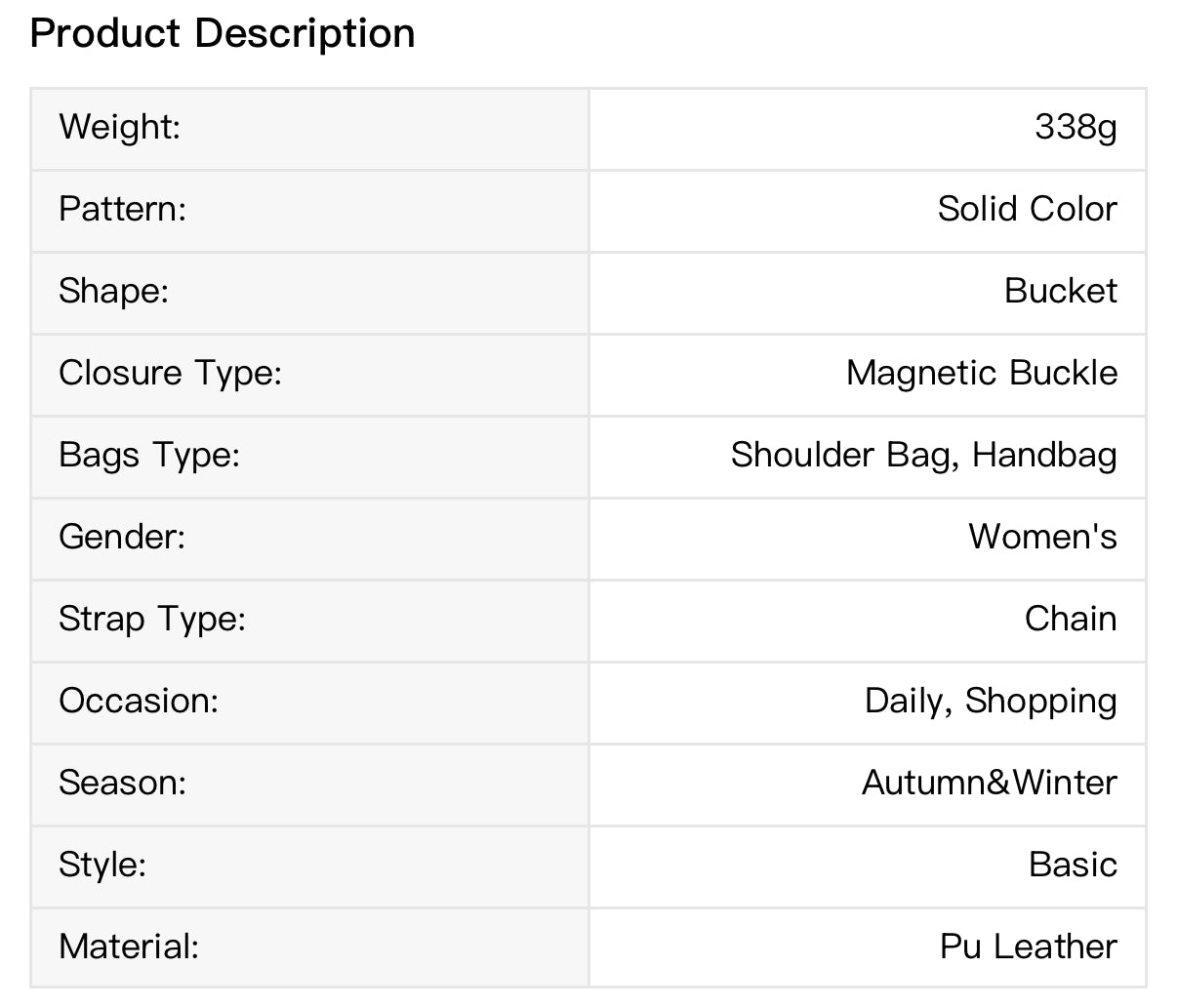The height and width of the screenshot is (1008, 1177).
Task: Select the Autumn&Winter season value
Action: 989,783
